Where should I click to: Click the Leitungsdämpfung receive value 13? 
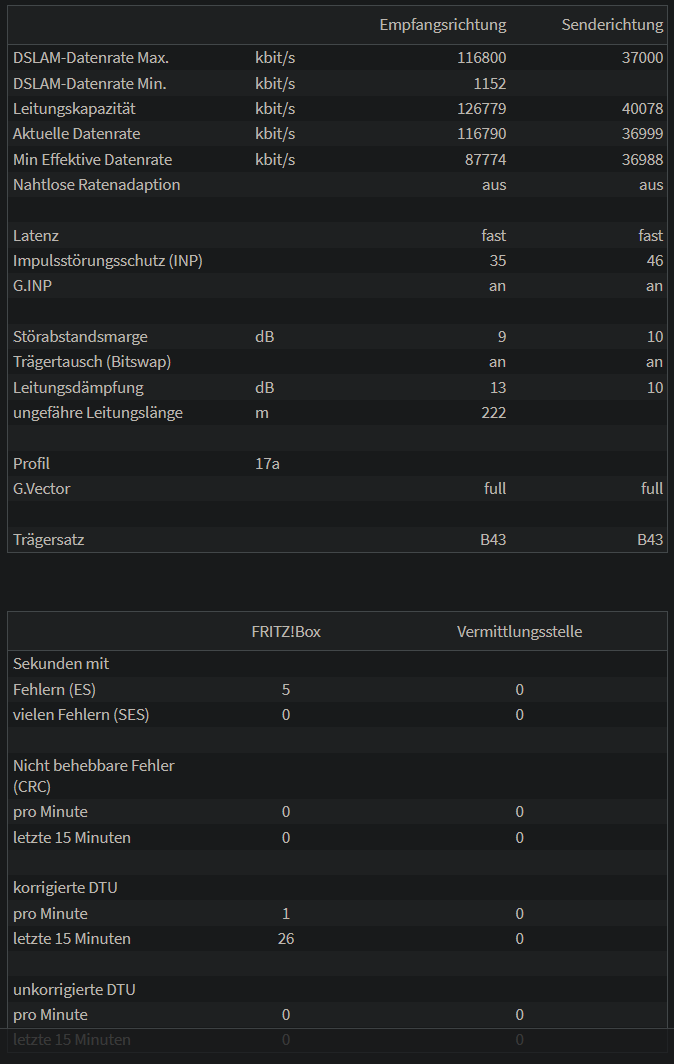pos(498,387)
